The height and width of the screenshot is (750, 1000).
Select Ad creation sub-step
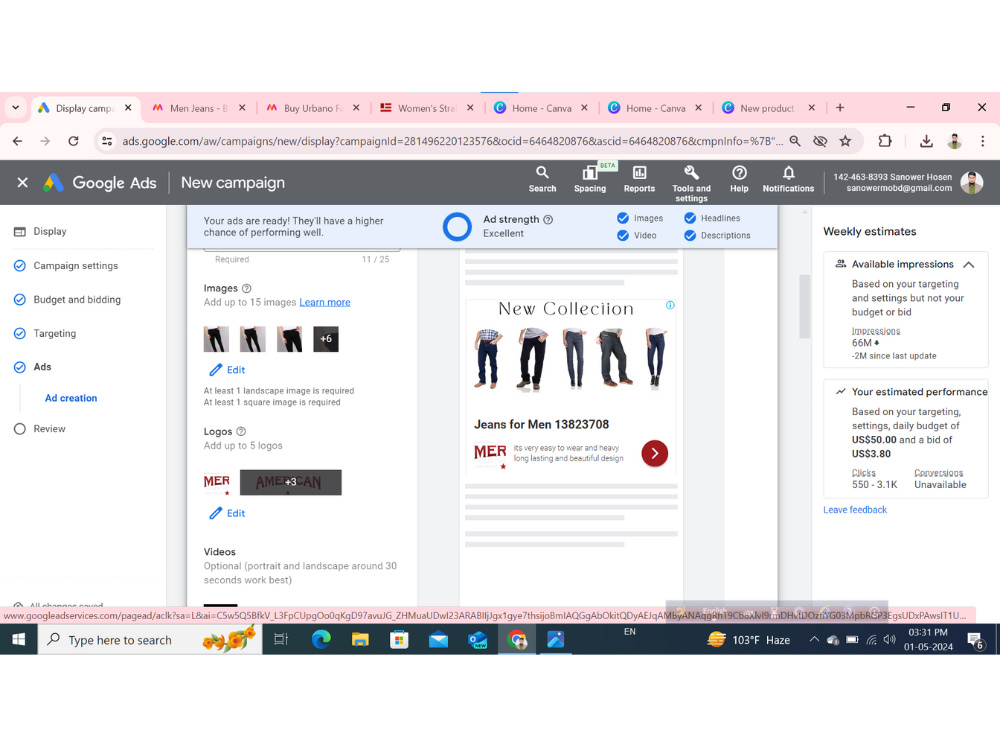(71, 398)
